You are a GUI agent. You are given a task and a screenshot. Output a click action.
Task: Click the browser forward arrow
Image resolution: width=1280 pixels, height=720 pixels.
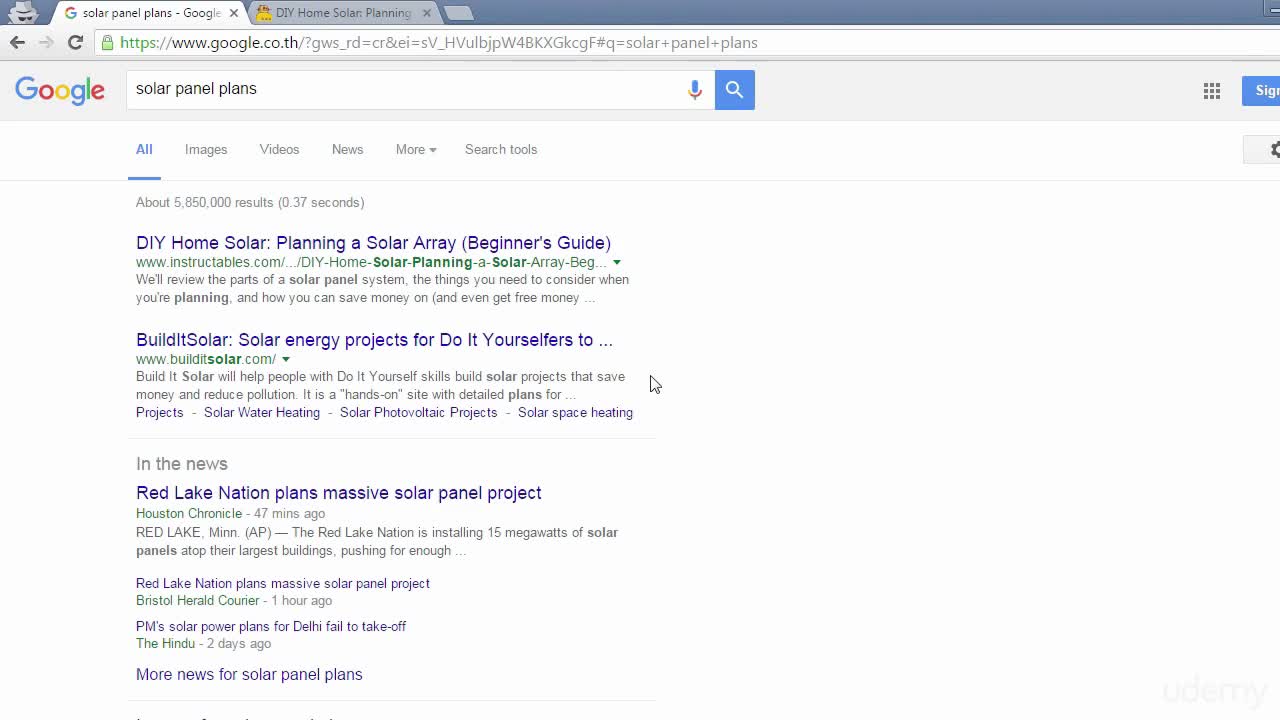46,42
